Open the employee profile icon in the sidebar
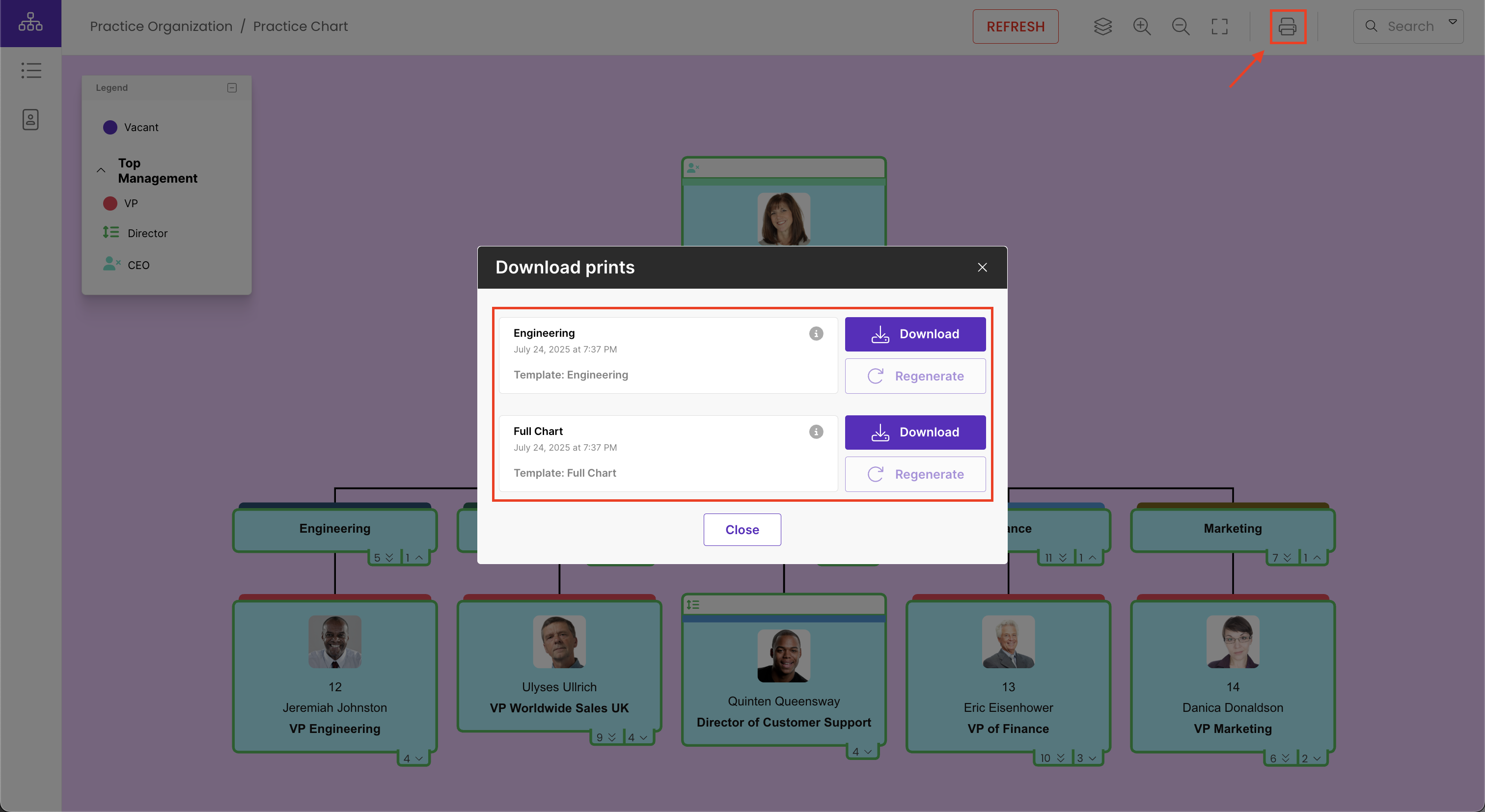The width and height of the screenshot is (1485, 812). click(x=30, y=119)
